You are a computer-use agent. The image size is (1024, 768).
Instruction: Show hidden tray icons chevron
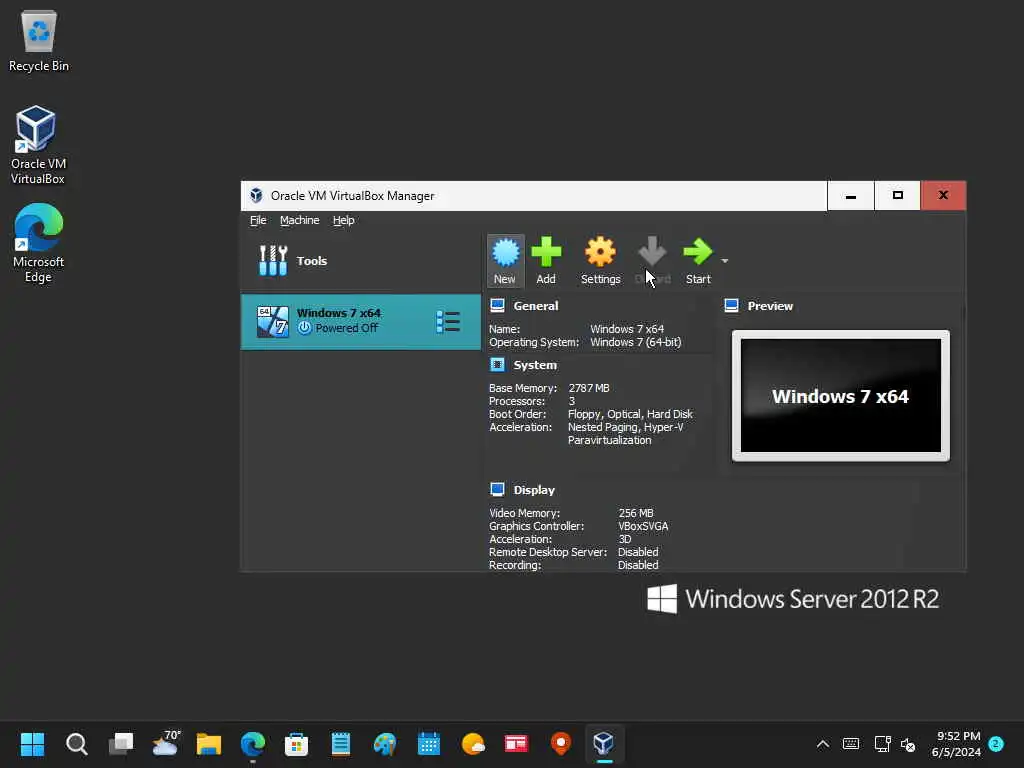[823, 744]
